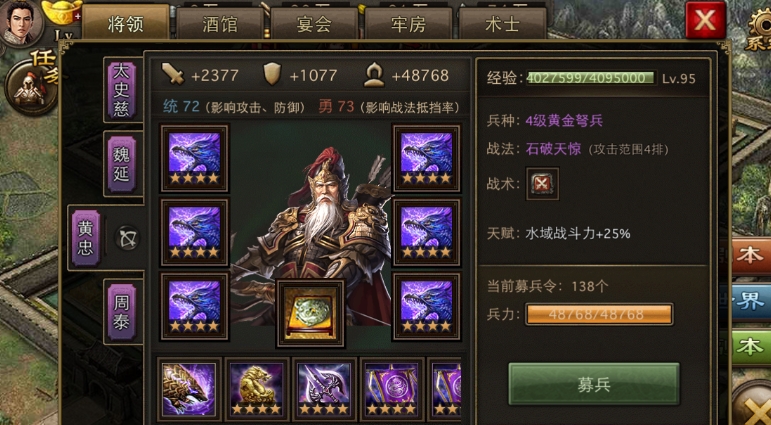Open the 宴会 tab
This screenshot has height=425, width=771.
[x=314, y=24]
